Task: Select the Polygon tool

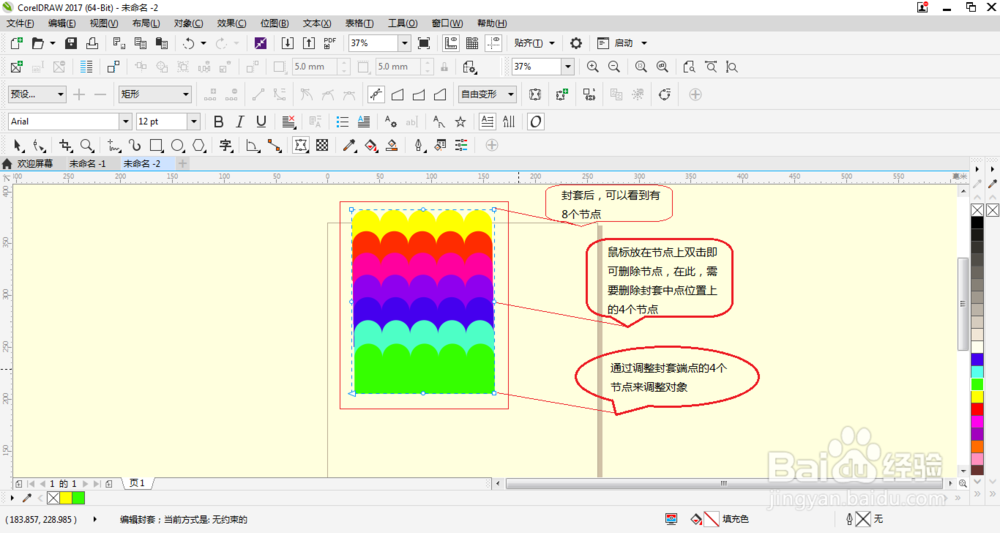Action: pyautogui.click(x=199, y=145)
